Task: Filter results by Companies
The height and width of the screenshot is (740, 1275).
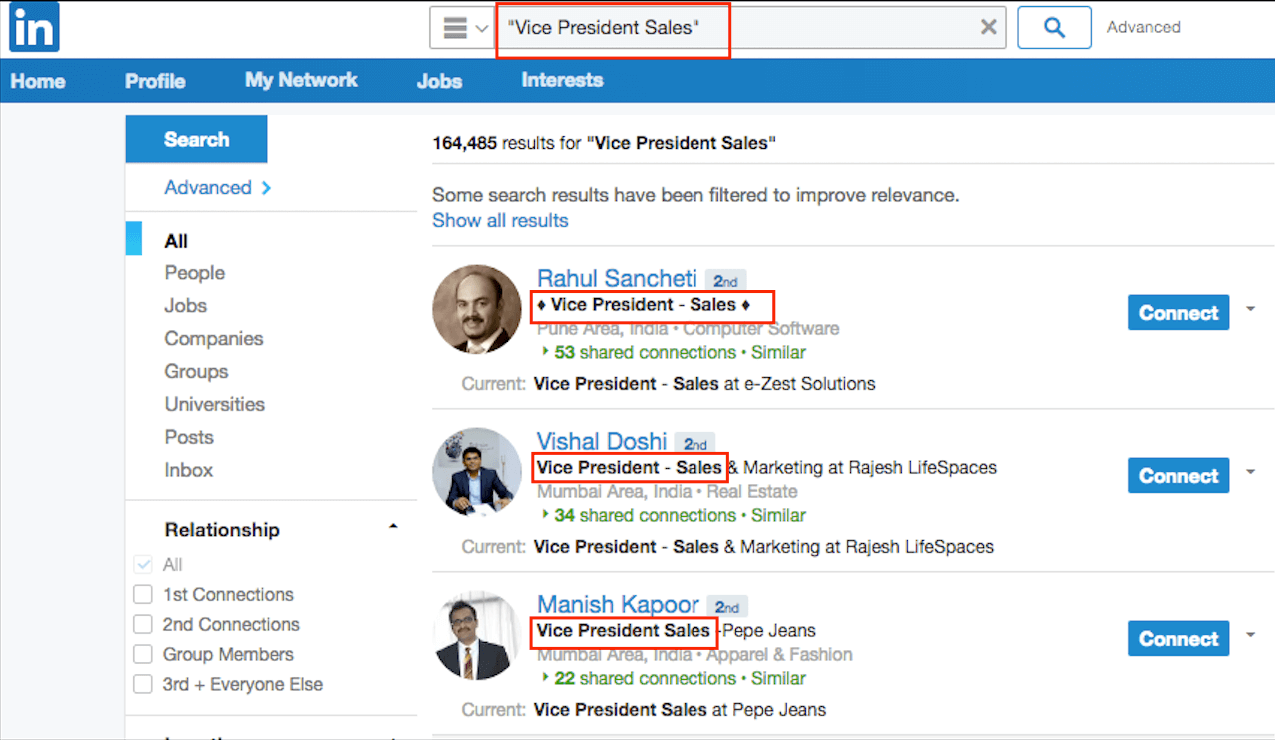Action: [x=214, y=338]
